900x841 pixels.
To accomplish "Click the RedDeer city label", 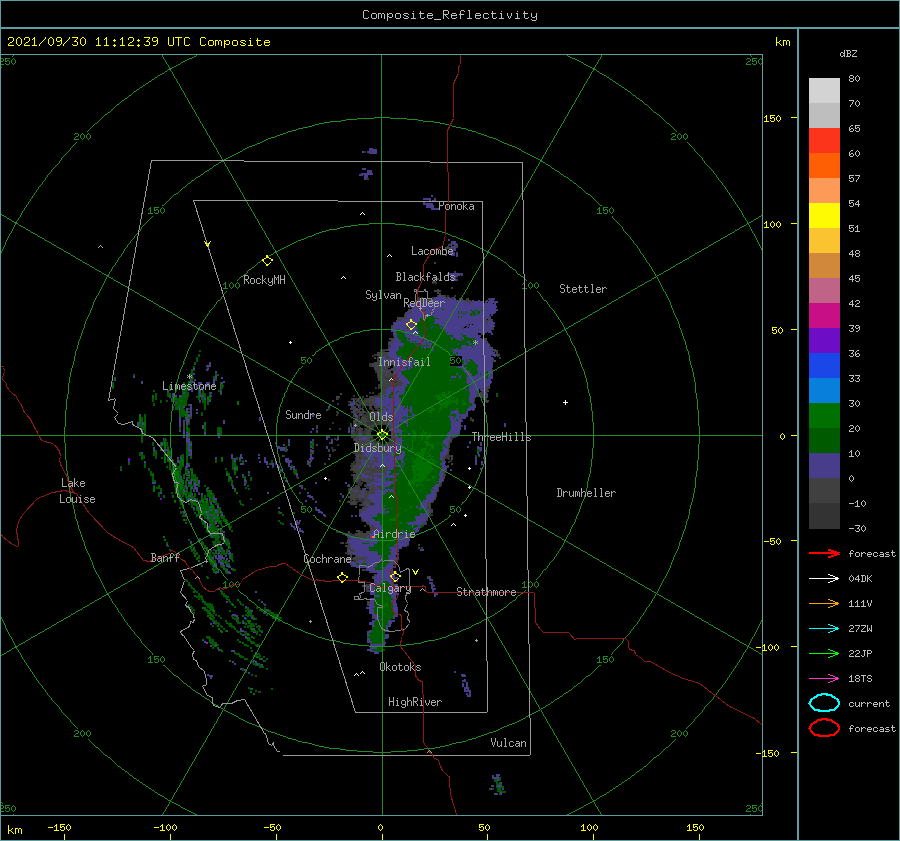I will point(424,303).
